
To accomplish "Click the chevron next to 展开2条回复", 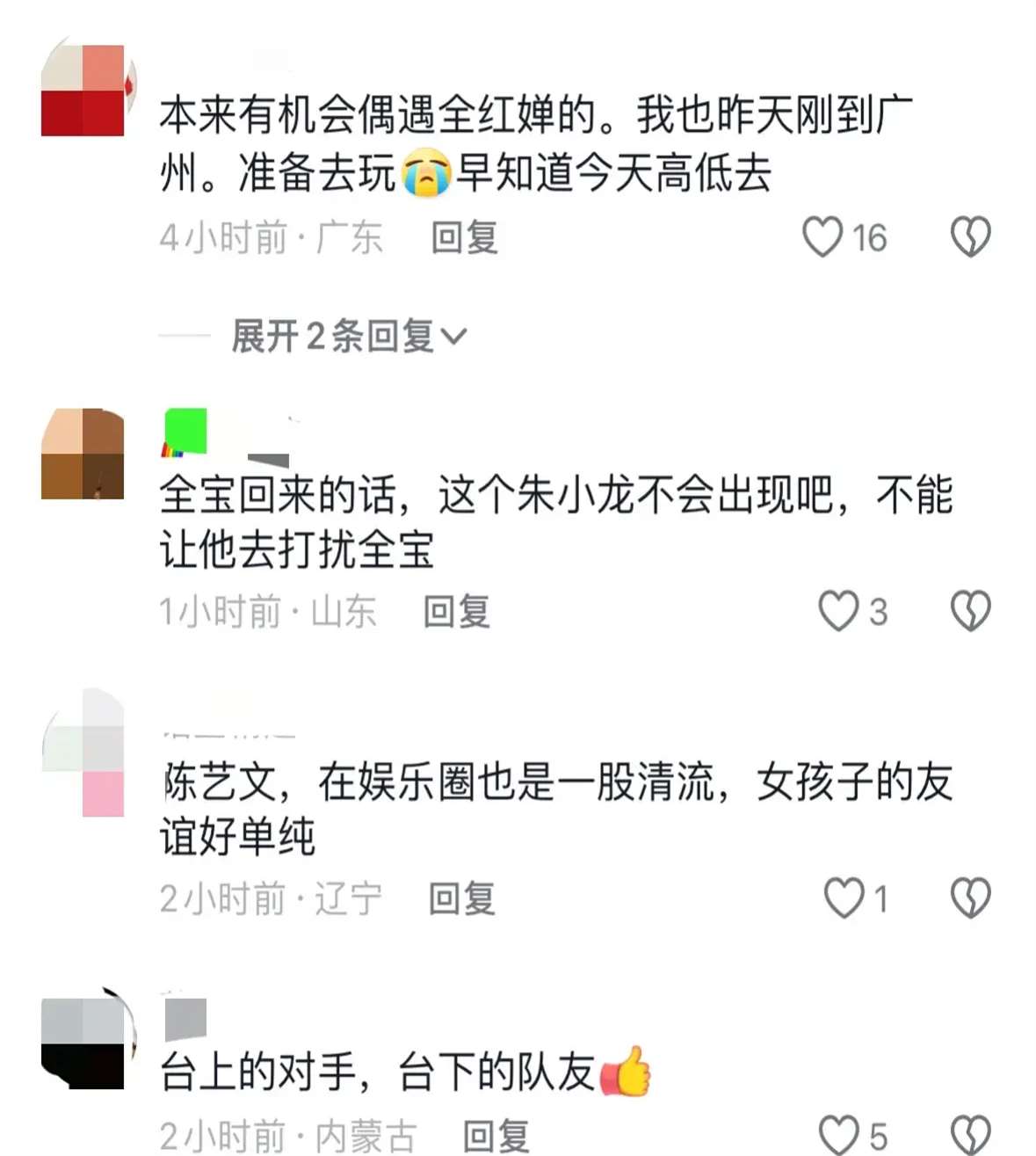I will pos(453,337).
